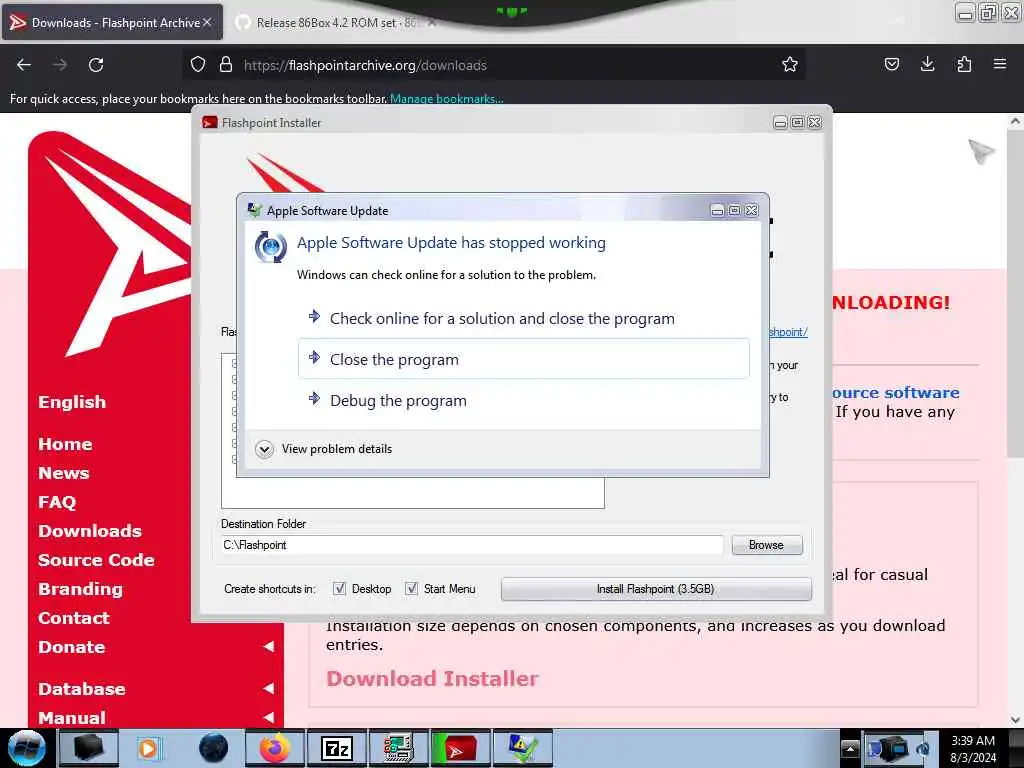
Task: Expand the Database submenu arrow
Action: pos(268,688)
